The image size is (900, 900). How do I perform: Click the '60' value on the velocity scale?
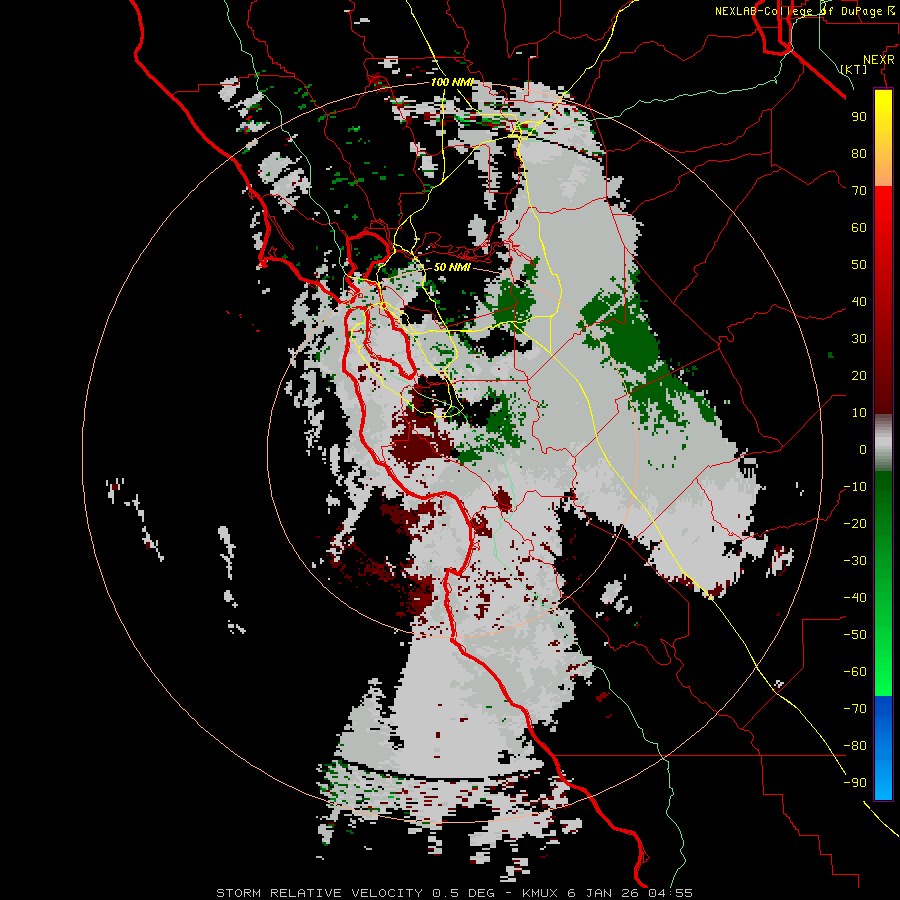click(859, 227)
